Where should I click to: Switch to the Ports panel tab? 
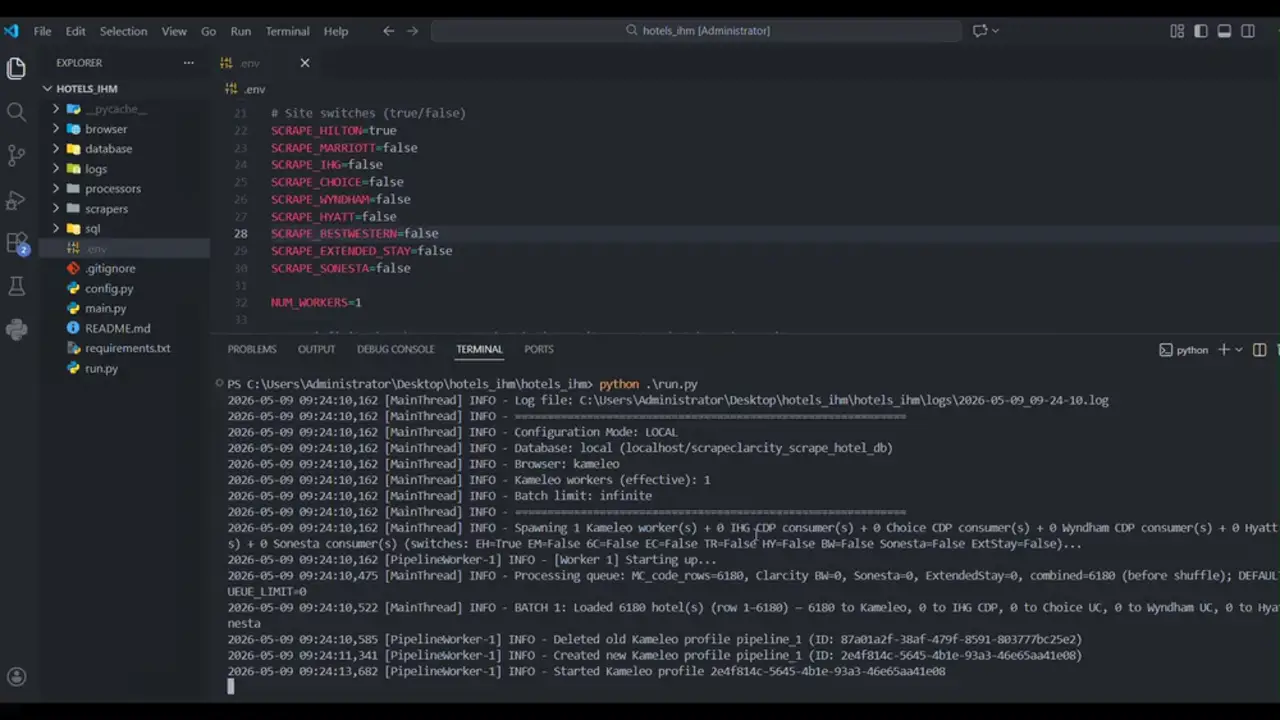pos(539,349)
